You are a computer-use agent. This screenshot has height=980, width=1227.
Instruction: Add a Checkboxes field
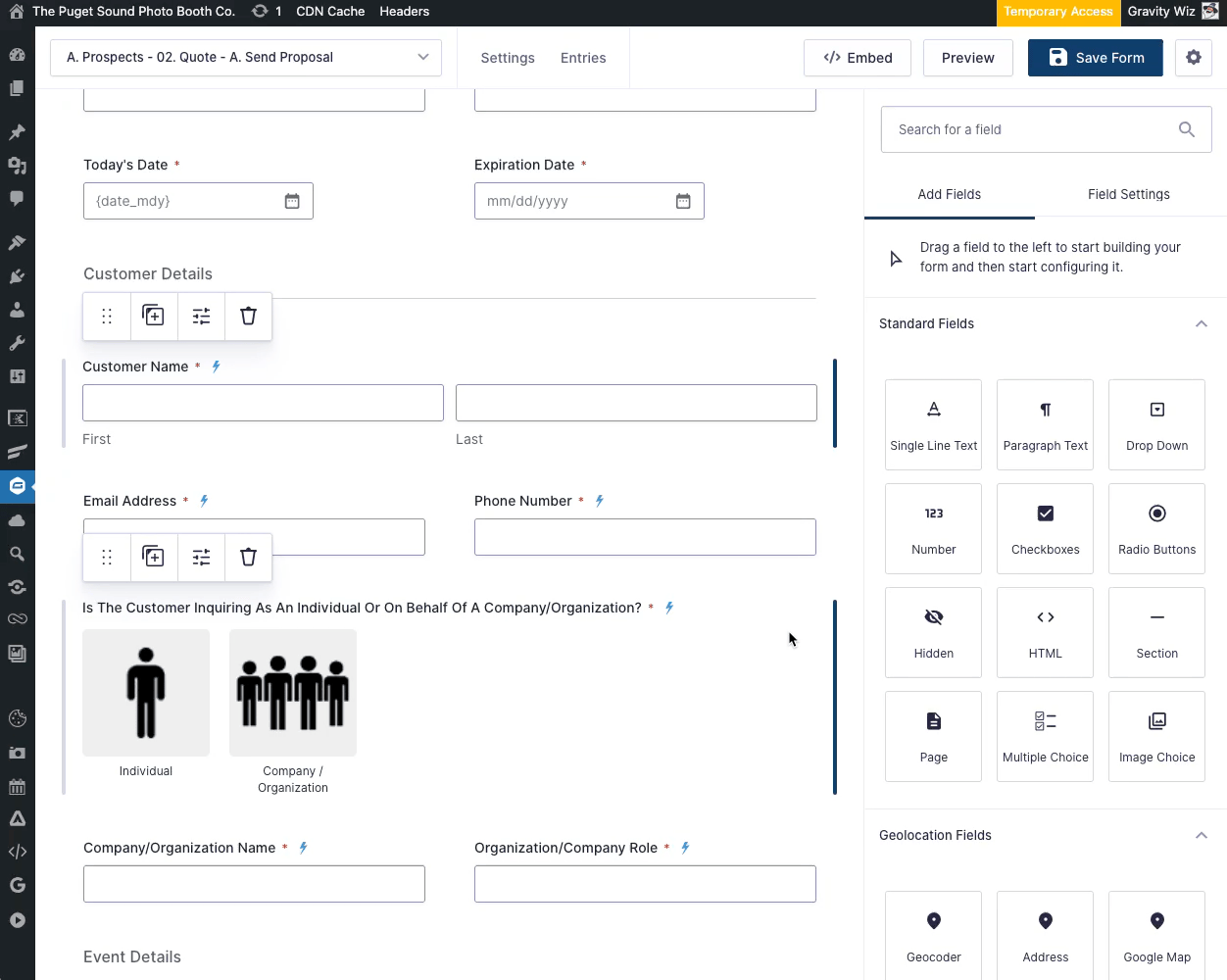tap(1045, 528)
